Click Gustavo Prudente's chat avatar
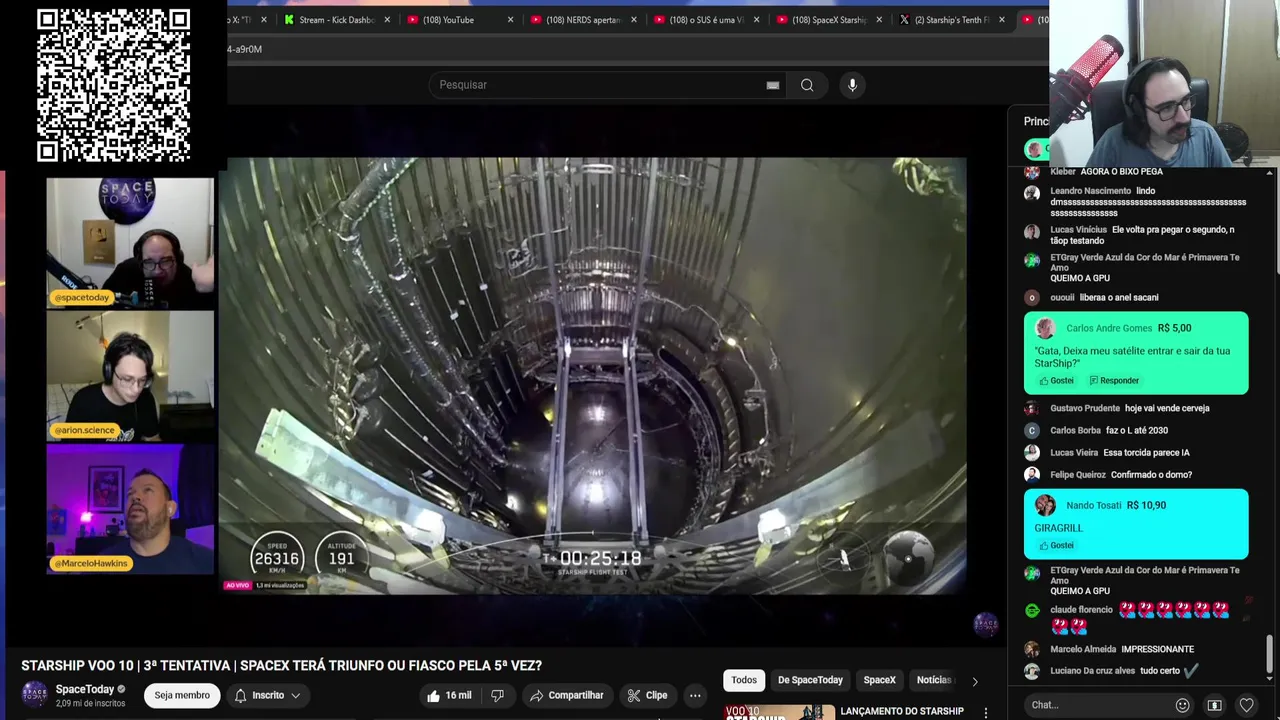 (x=1032, y=408)
